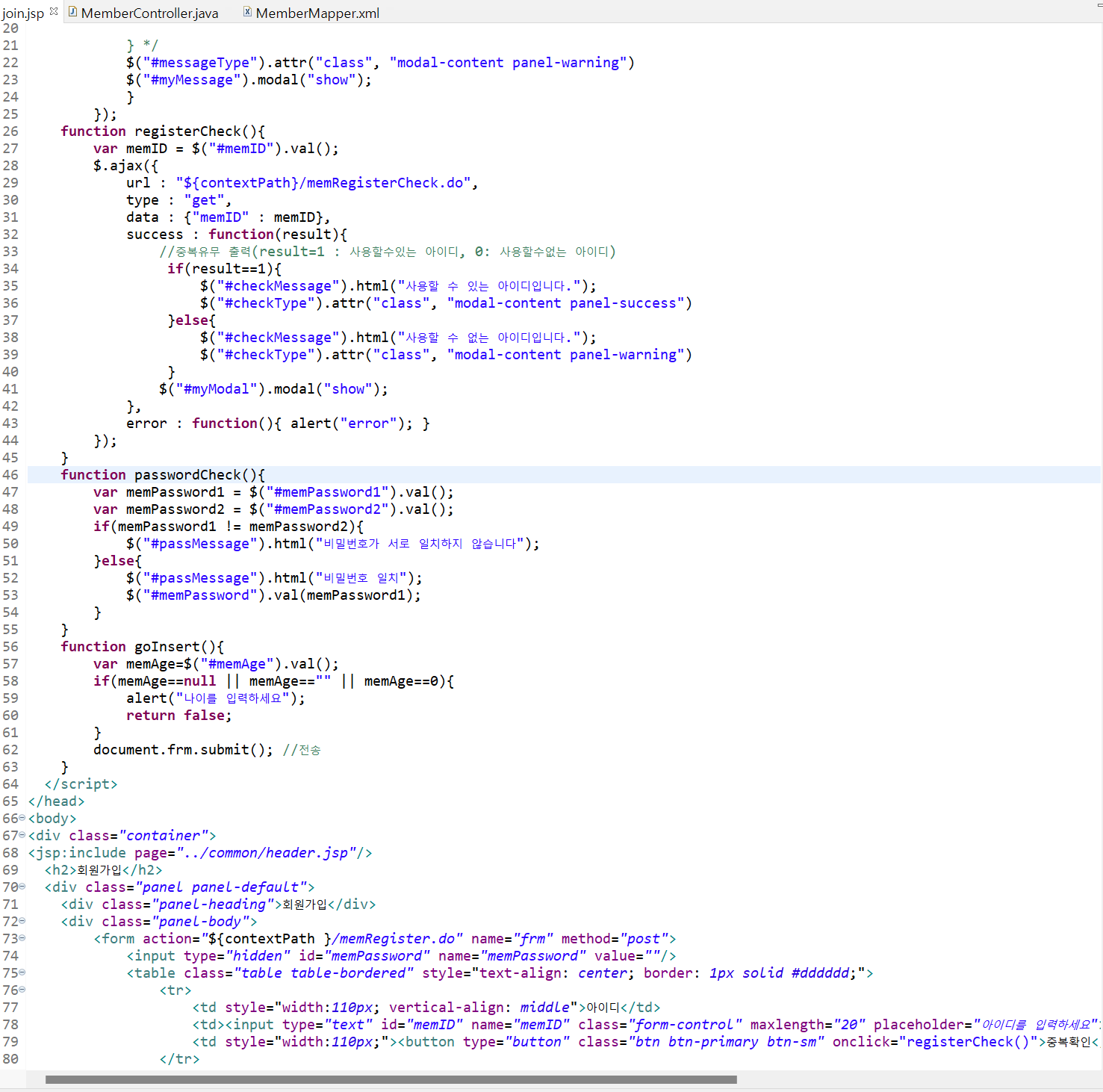Collapse the tr fold at line 76
The image size is (1103, 1092).
(22, 990)
